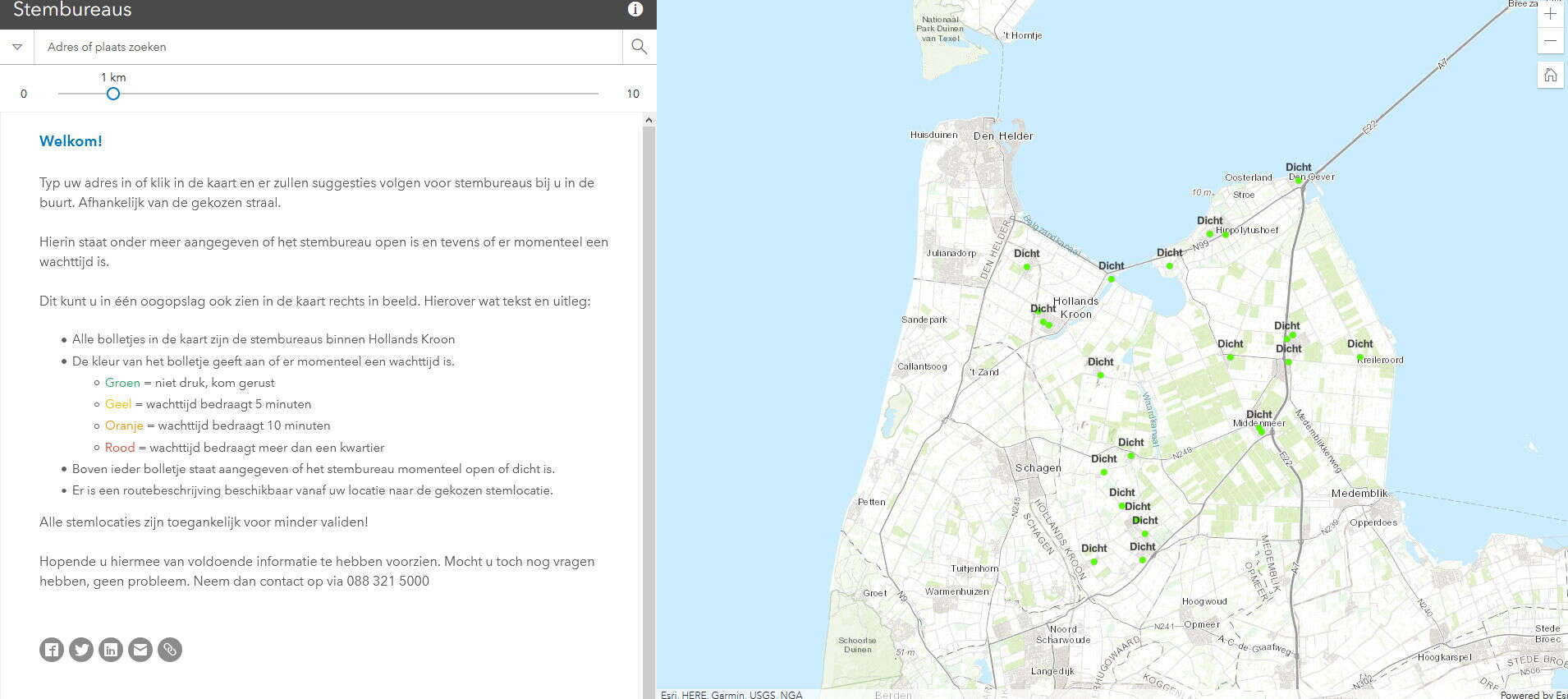Click the magnifying glass search icon
The width and height of the screenshot is (1568, 699).
[640, 47]
